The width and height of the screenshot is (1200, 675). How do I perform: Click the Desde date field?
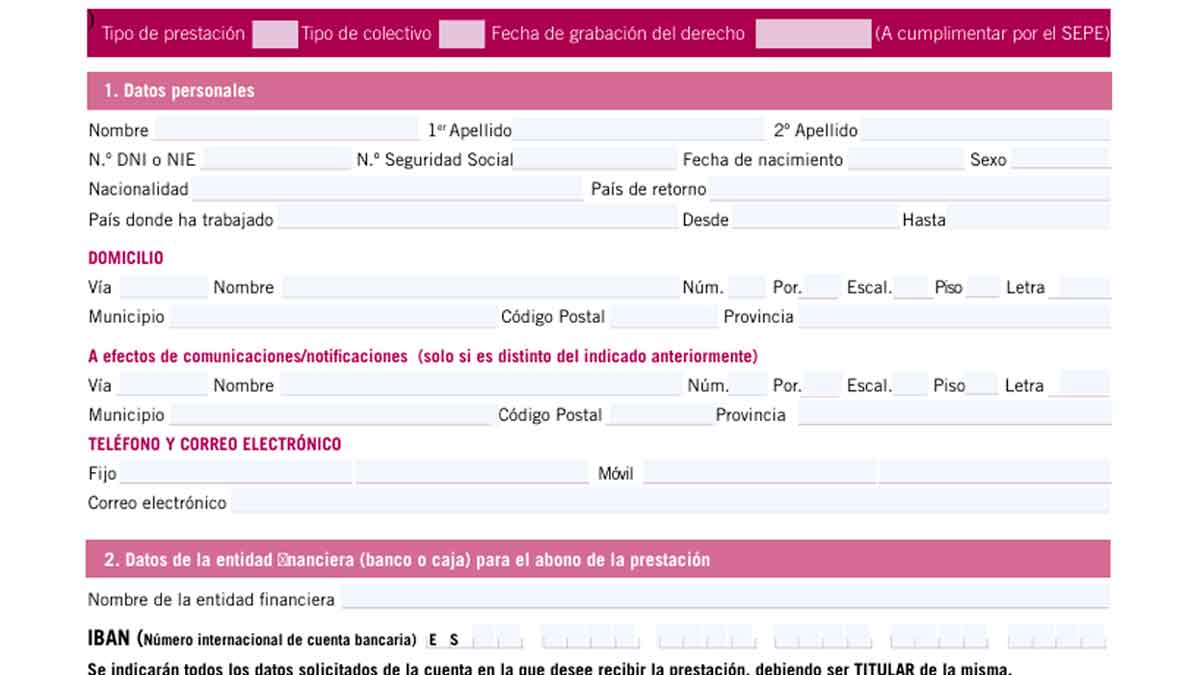(814, 219)
